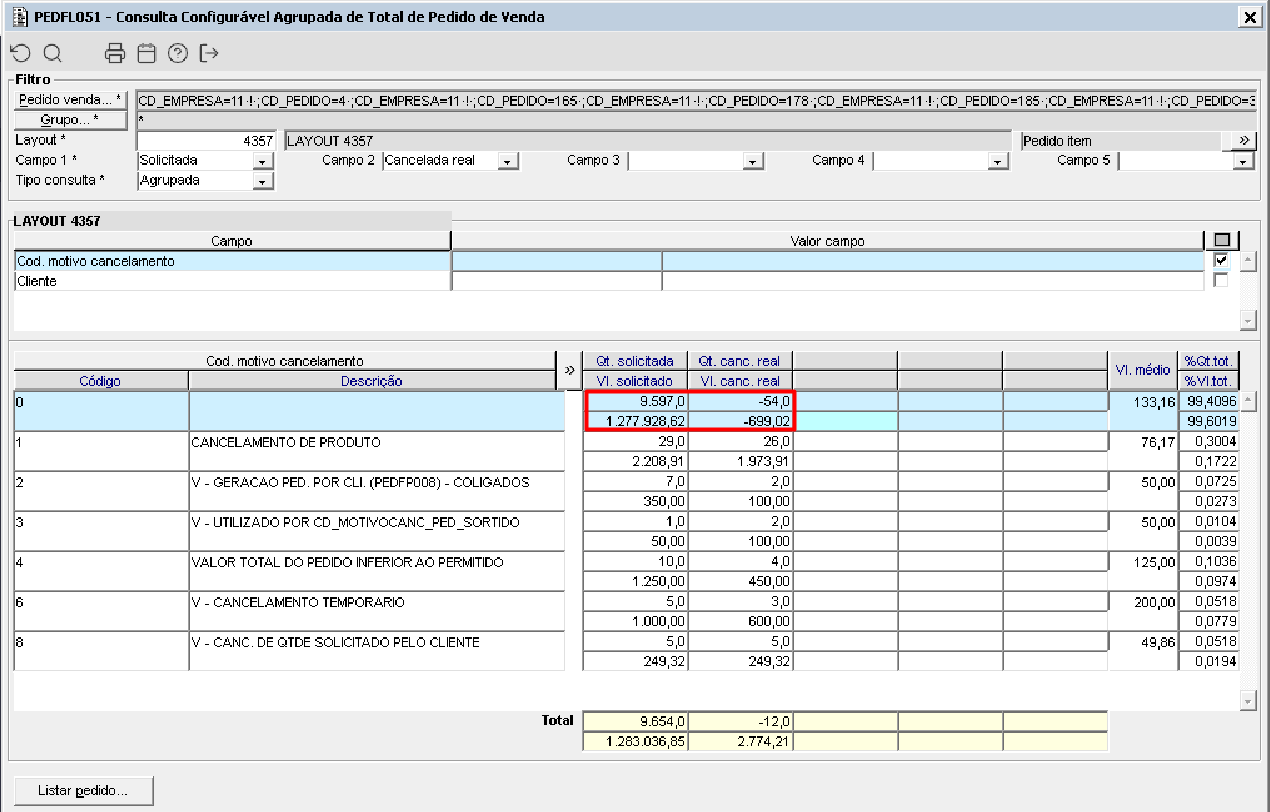Screen dimensions: 1270x812
Task: Open the Campo 3 dropdown
Action: pyautogui.click(x=753, y=161)
